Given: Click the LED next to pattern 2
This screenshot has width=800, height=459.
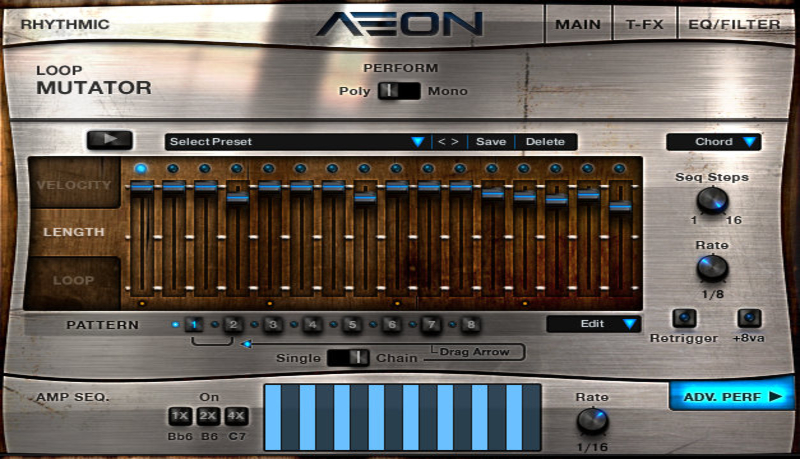Looking at the screenshot, I should (x=215, y=324).
